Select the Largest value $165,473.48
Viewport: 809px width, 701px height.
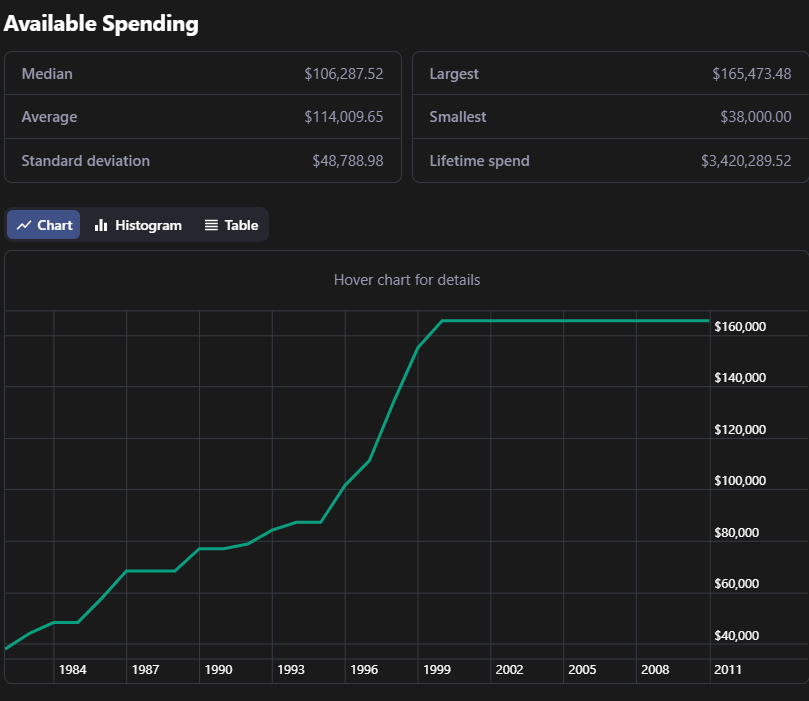[751, 74]
